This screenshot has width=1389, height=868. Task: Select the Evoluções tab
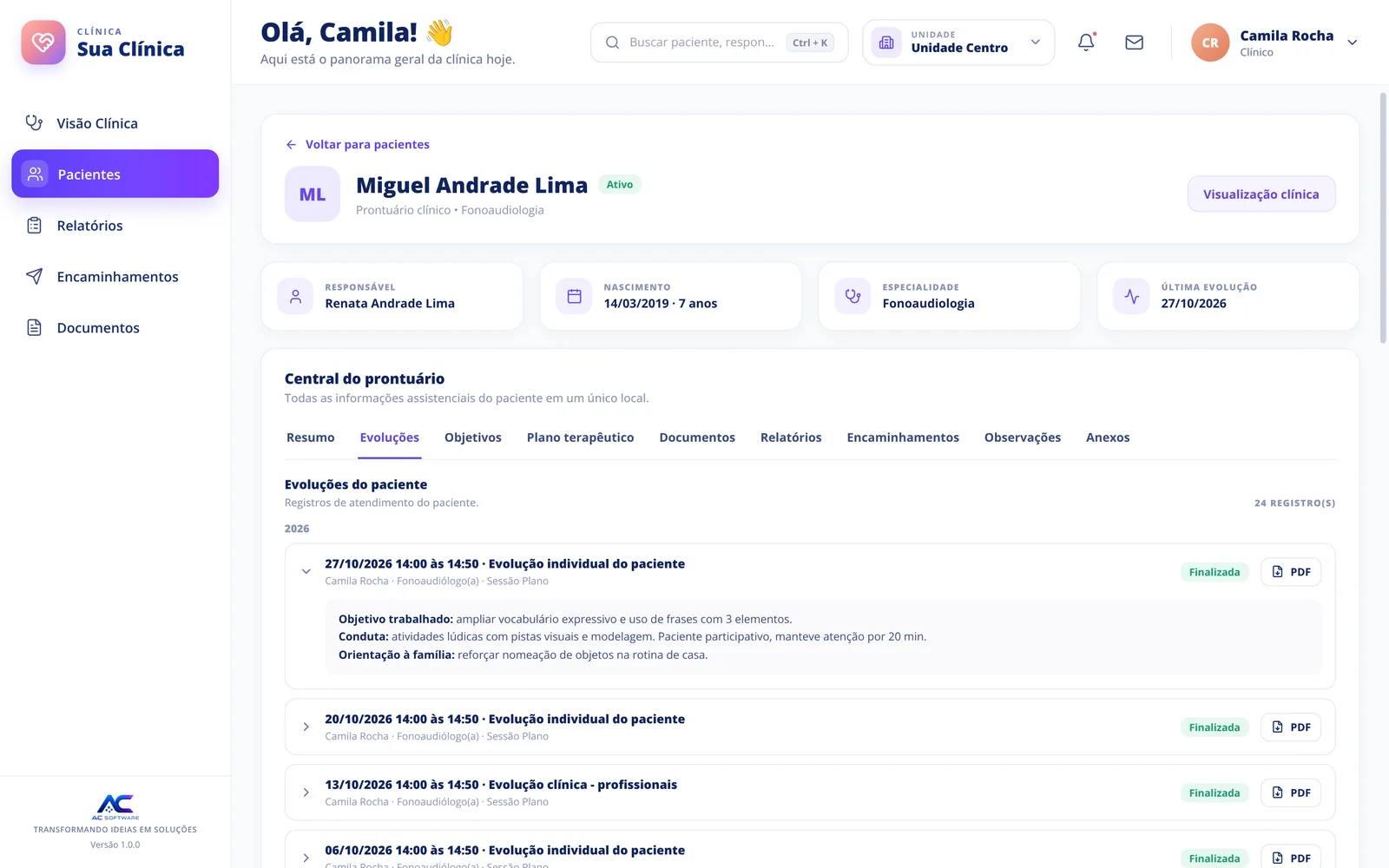pyautogui.click(x=390, y=437)
